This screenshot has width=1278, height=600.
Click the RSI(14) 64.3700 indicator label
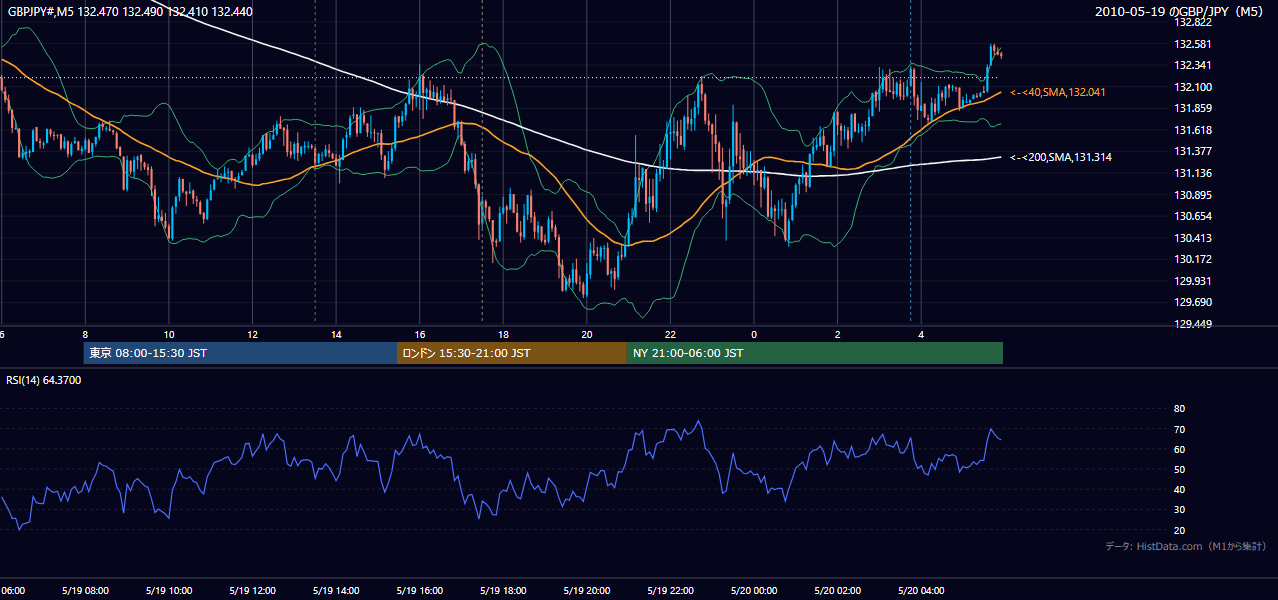(x=44, y=380)
